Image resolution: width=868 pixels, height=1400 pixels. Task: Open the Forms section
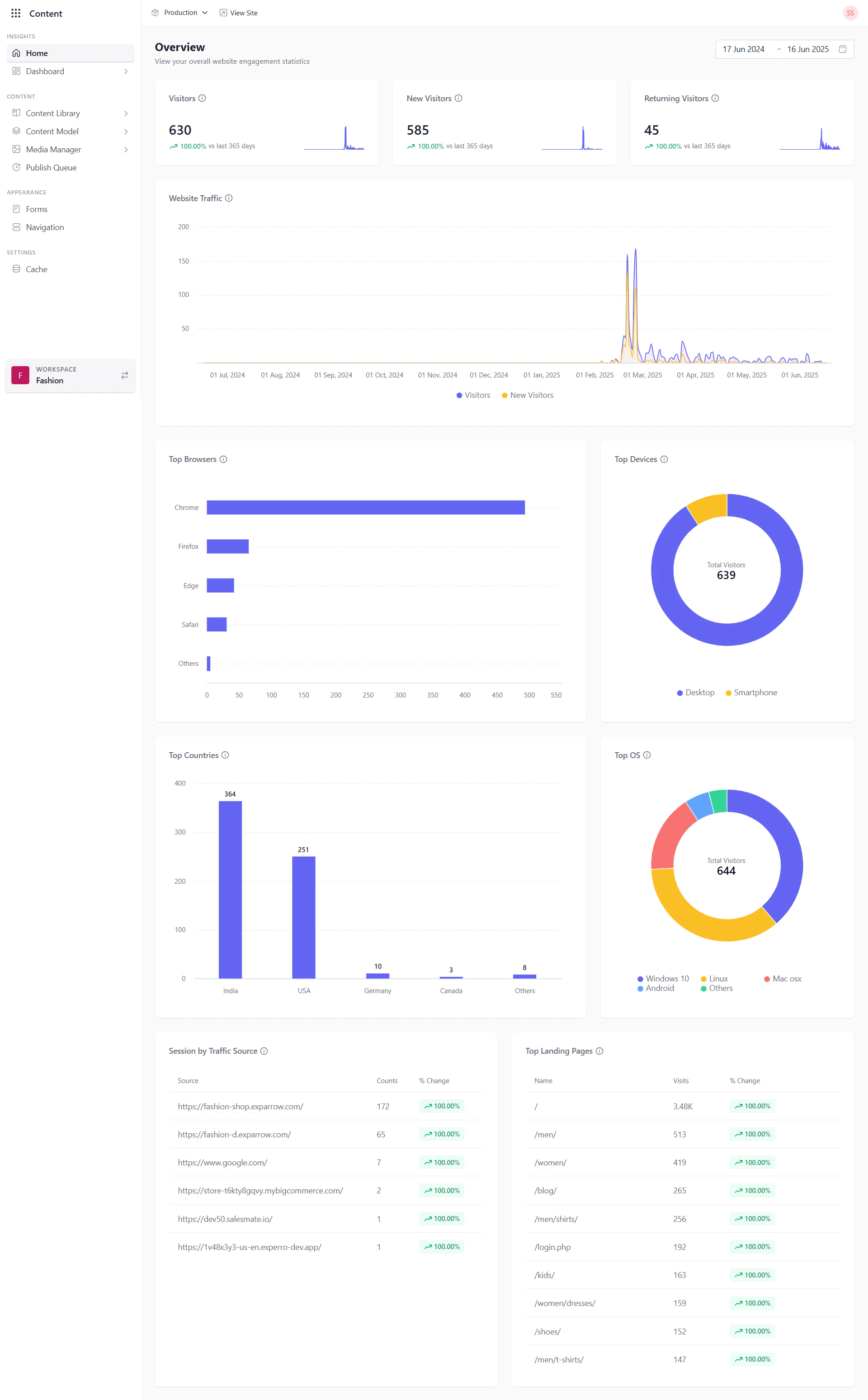click(x=36, y=208)
